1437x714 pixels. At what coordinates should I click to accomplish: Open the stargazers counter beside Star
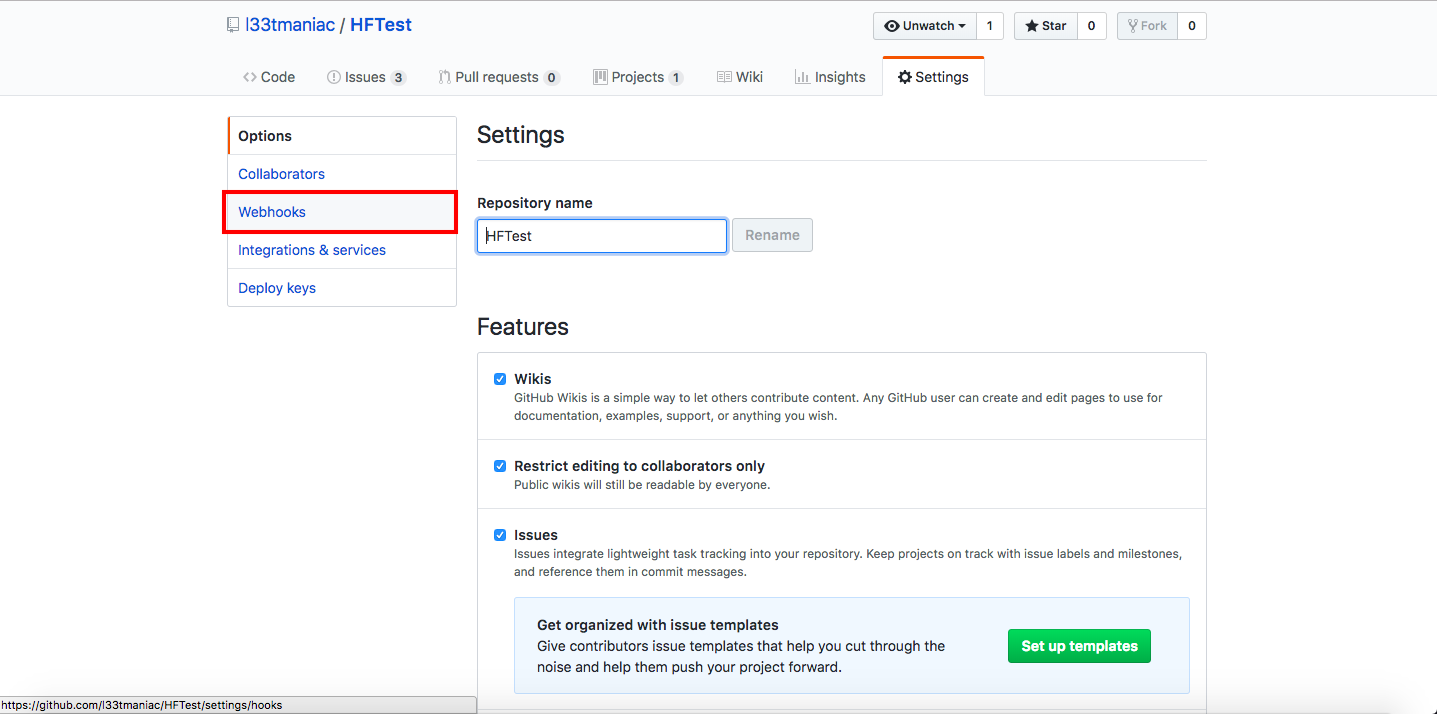(x=1091, y=25)
